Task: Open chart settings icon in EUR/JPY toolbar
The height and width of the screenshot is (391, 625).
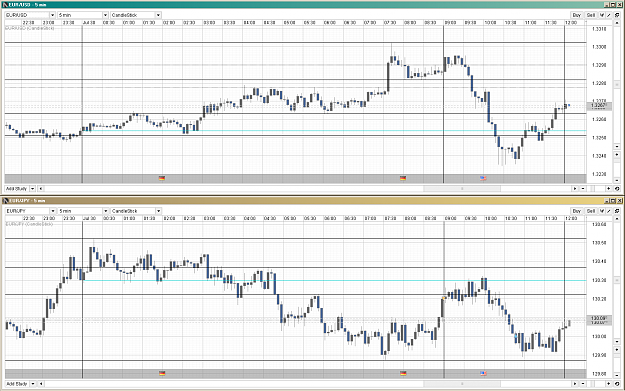Action: pos(617,211)
